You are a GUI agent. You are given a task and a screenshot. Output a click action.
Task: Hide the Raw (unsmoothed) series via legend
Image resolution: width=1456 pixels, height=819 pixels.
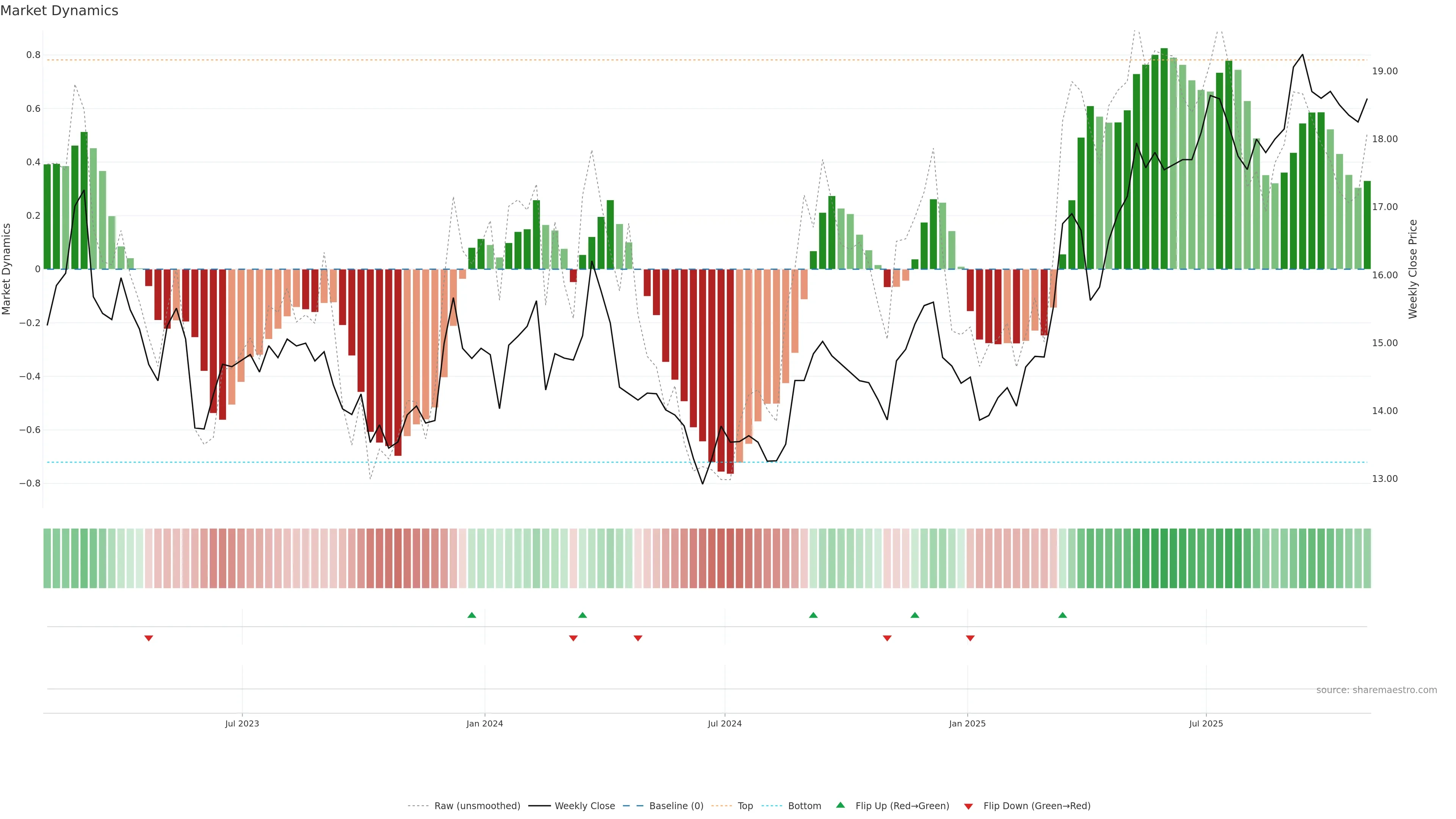click(x=477, y=806)
